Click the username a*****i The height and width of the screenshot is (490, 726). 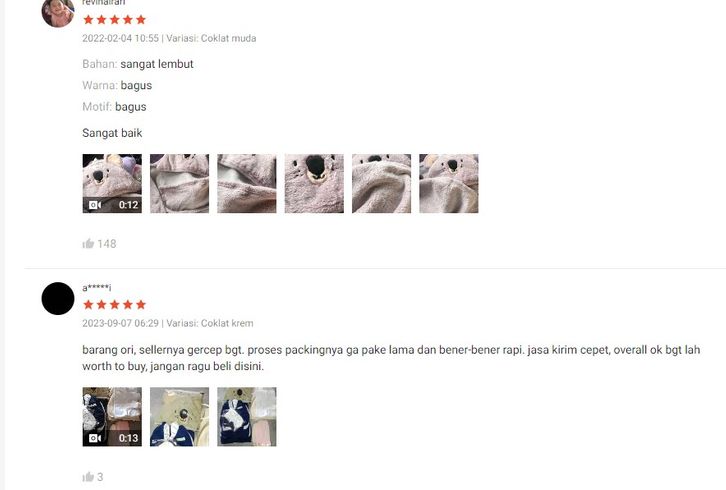tap(97, 288)
